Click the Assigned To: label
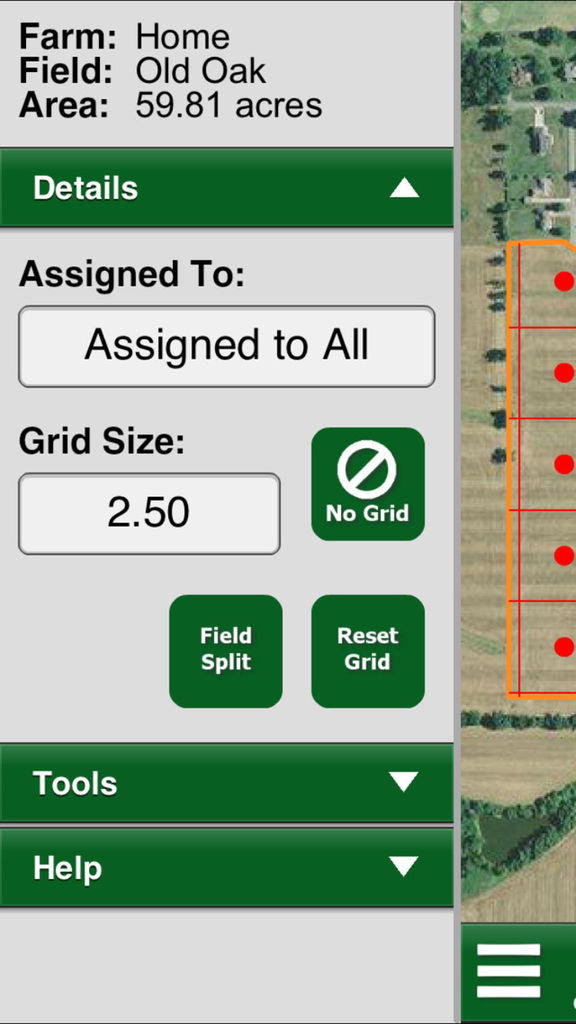Viewport: 576px width, 1024px height. coord(132,274)
